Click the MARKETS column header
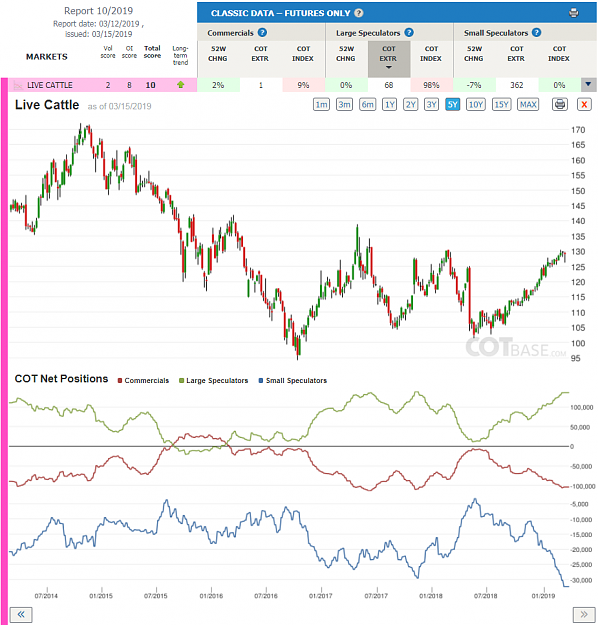Image resolution: width=598 pixels, height=625 pixels. (47, 57)
